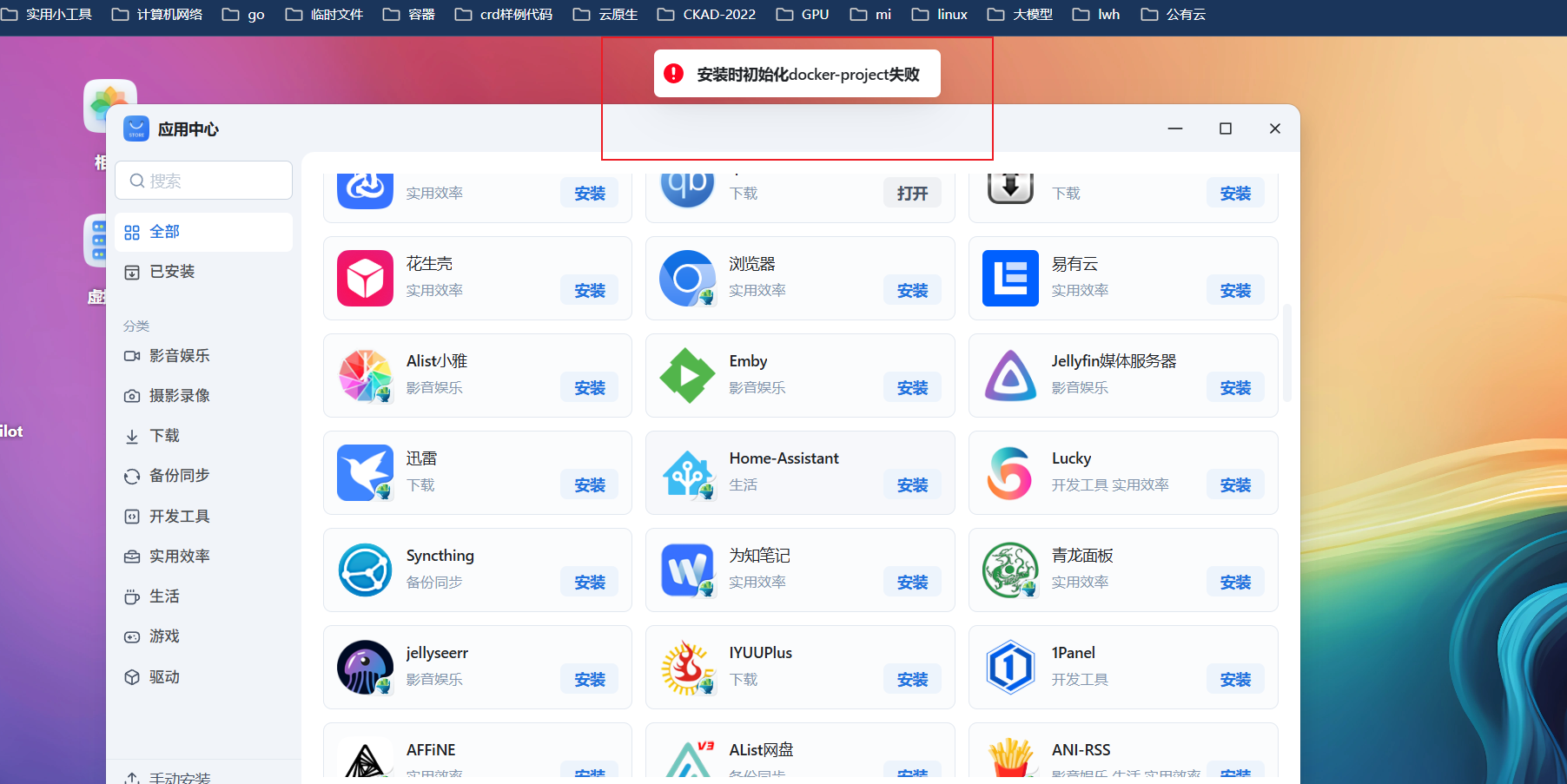Click the 应用中心 store logo icon
This screenshot has width=1567, height=784.
point(136,128)
